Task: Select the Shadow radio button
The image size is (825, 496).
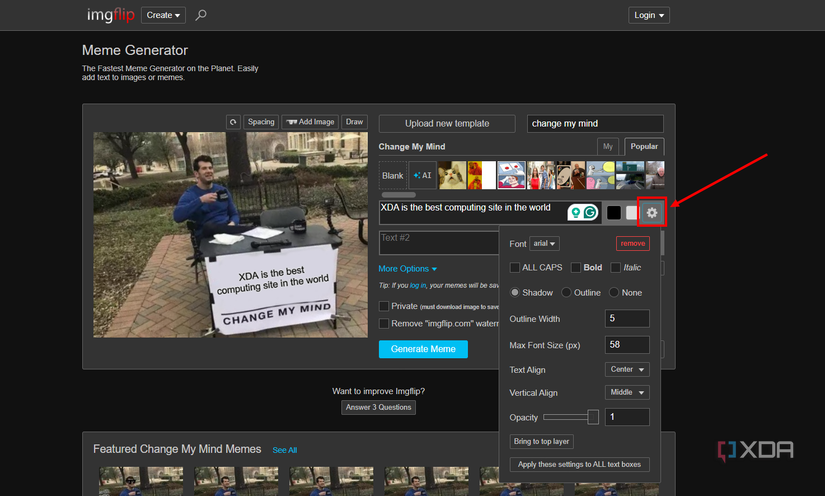Action: coord(515,292)
